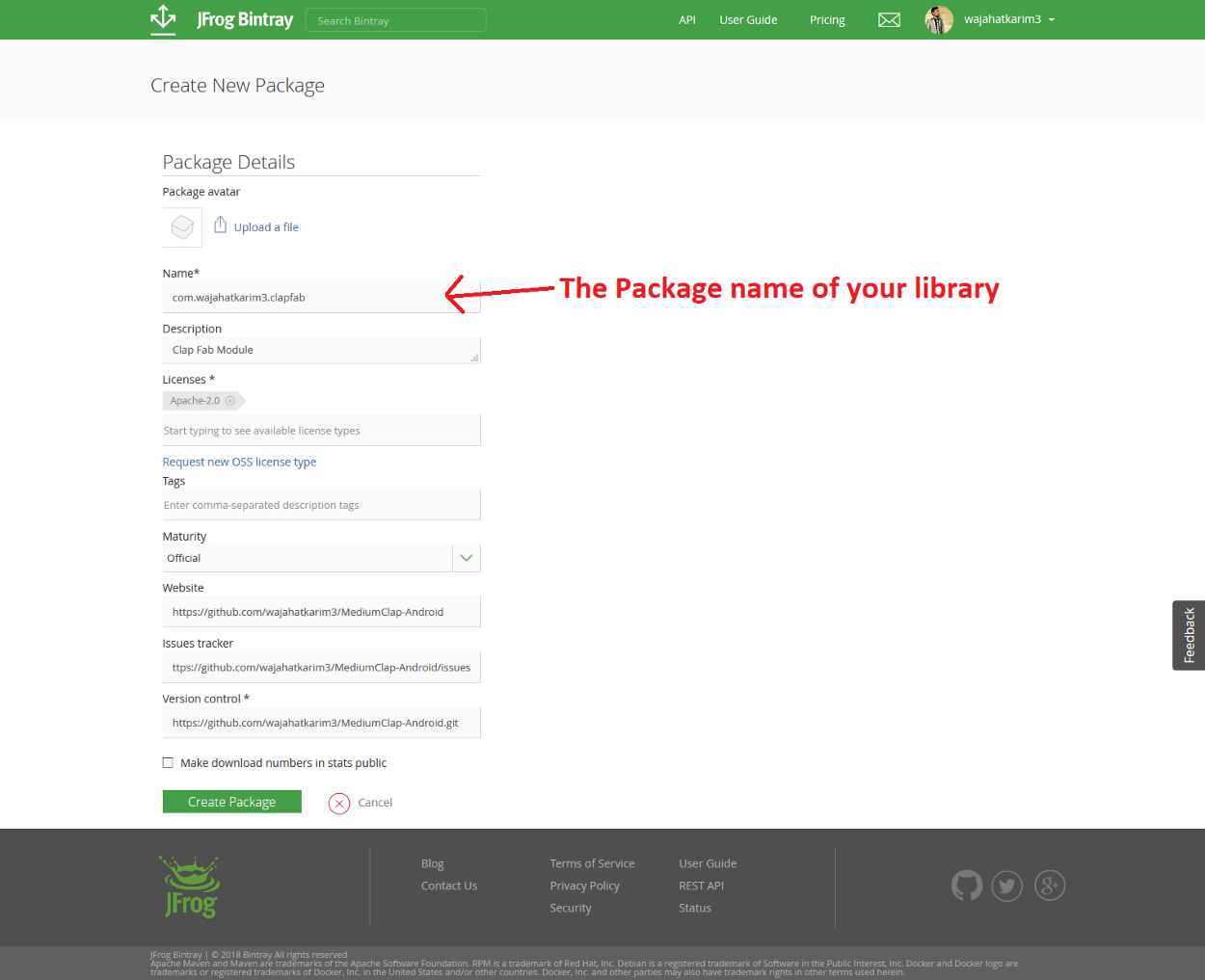Click the Name field with com.wajahatkarim3.clapfab
1205x980 pixels.
pos(321,298)
